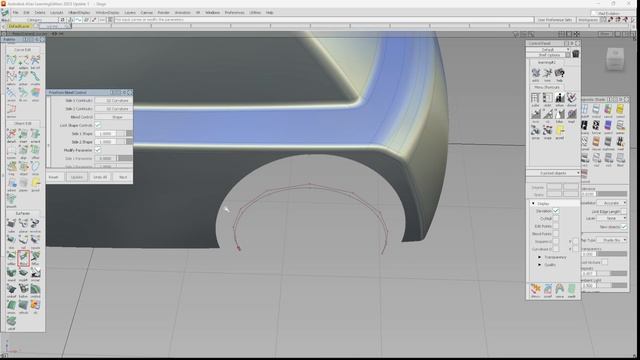This screenshot has width=640, height=360.
Task: Expand the Transparency section in Control Panel
Action: 539,257
